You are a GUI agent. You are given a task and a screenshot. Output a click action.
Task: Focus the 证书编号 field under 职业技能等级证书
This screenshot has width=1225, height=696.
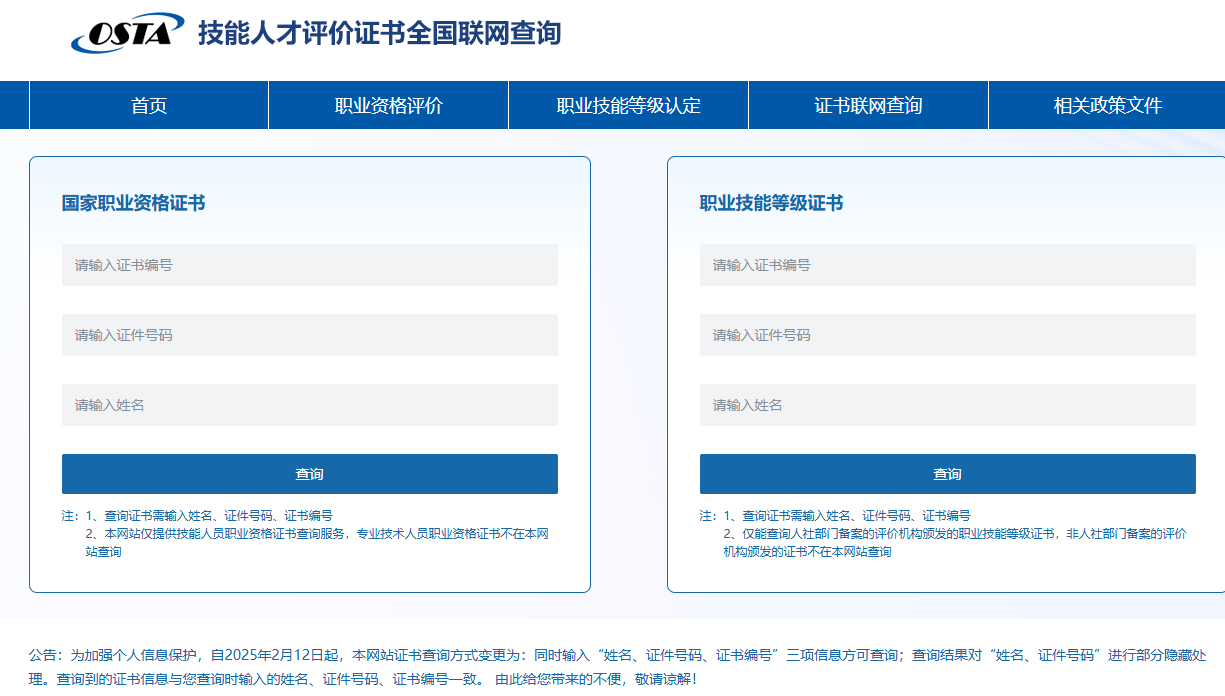click(947, 265)
